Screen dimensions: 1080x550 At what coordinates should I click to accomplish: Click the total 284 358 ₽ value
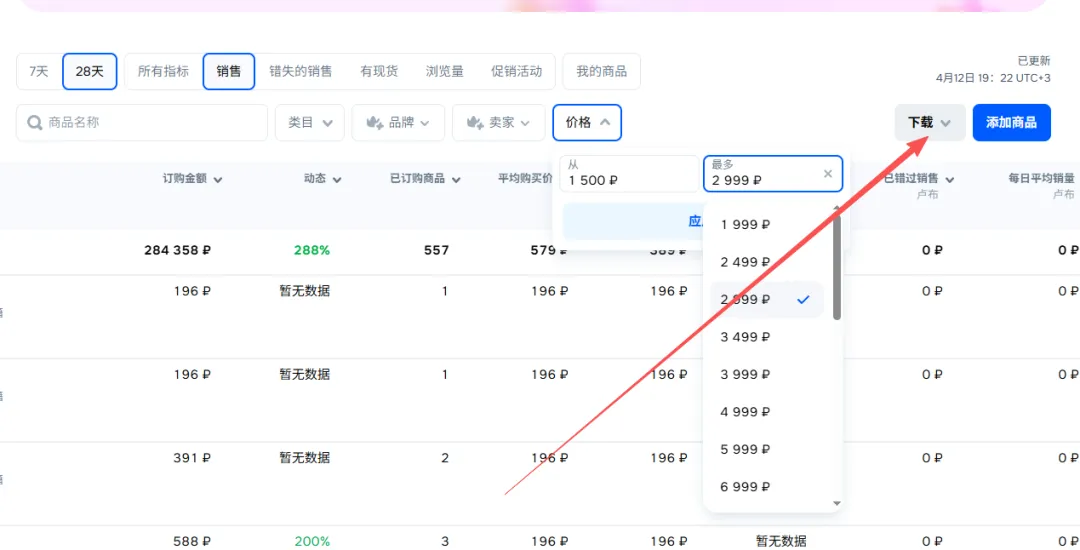pos(178,251)
